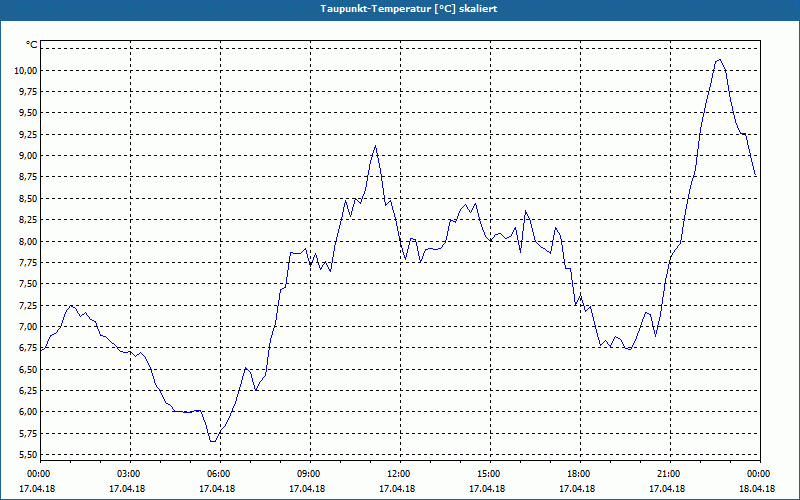Select the 7,00 y-axis value
Image resolution: width=800 pixels, height=500 pixels.
[x=27, y=327]
